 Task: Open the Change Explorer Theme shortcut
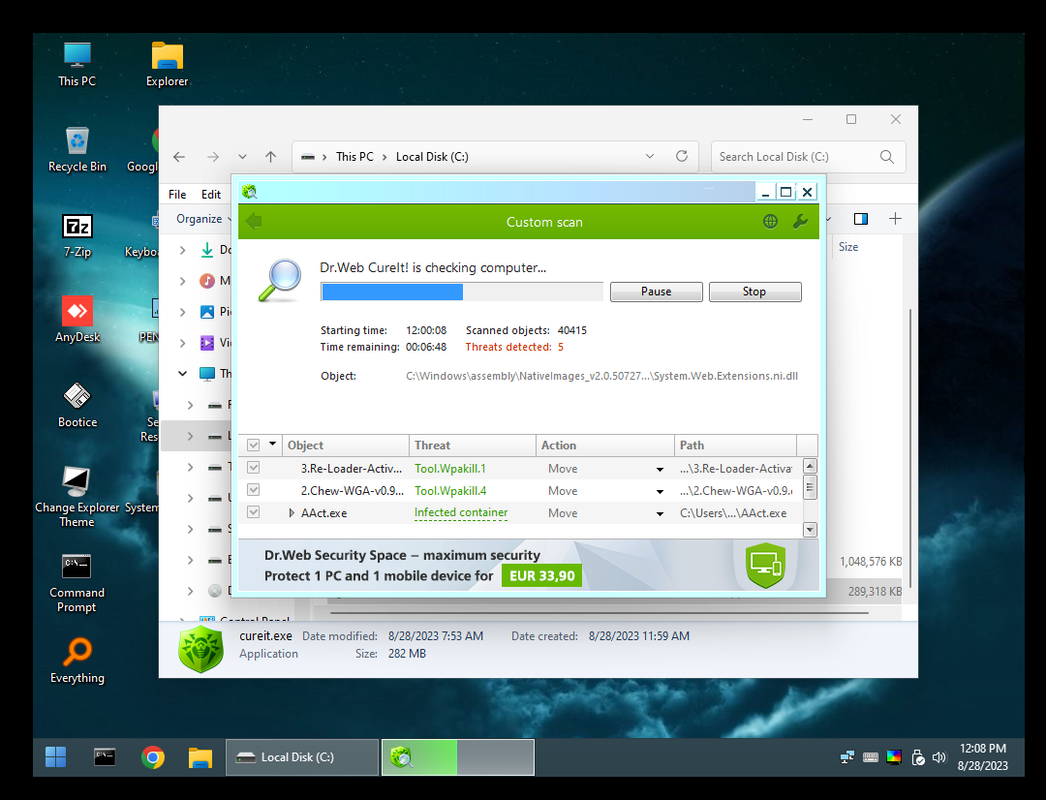point(77,497)
